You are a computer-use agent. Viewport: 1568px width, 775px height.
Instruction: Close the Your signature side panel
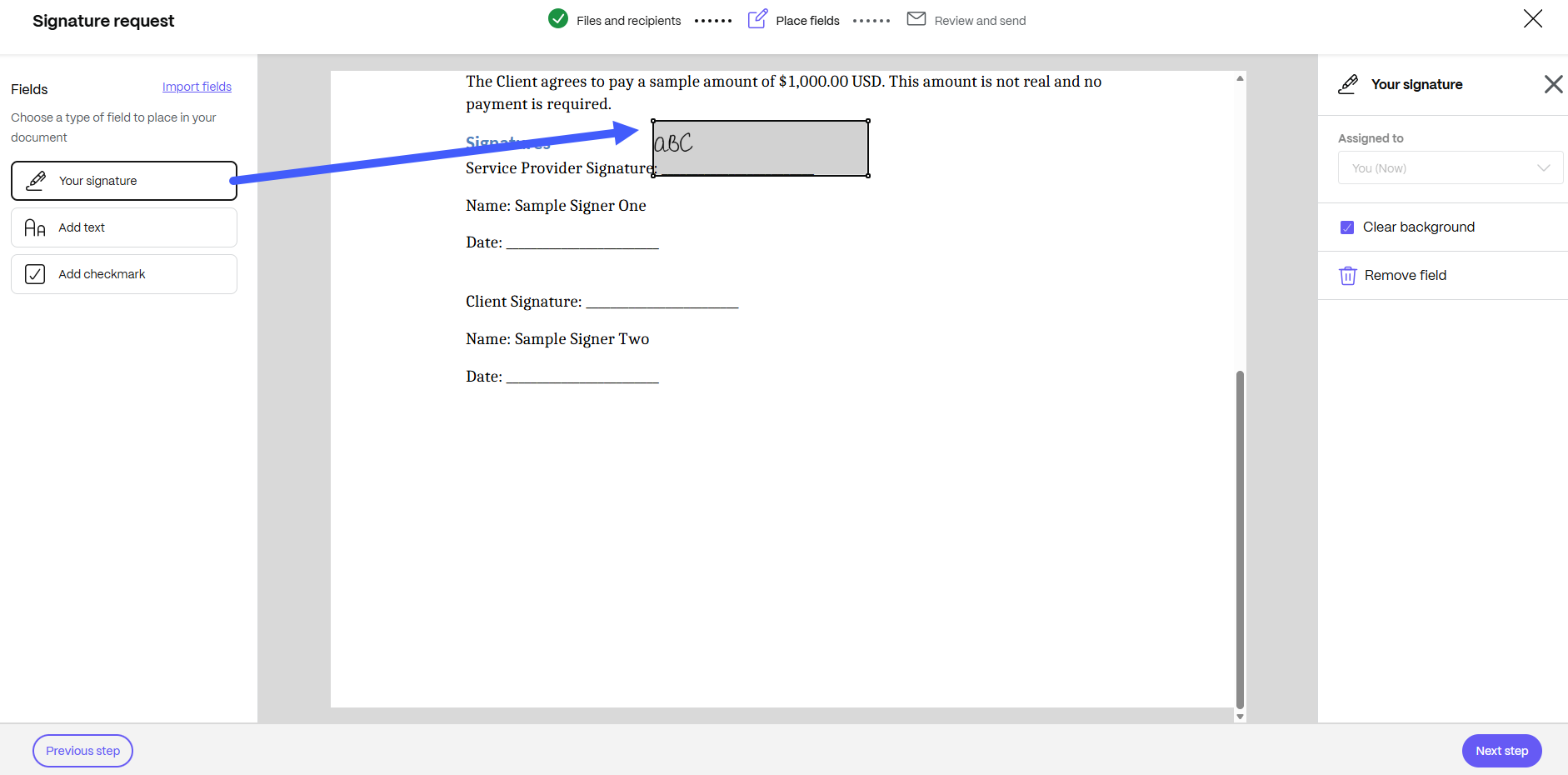click(1553, 83)
